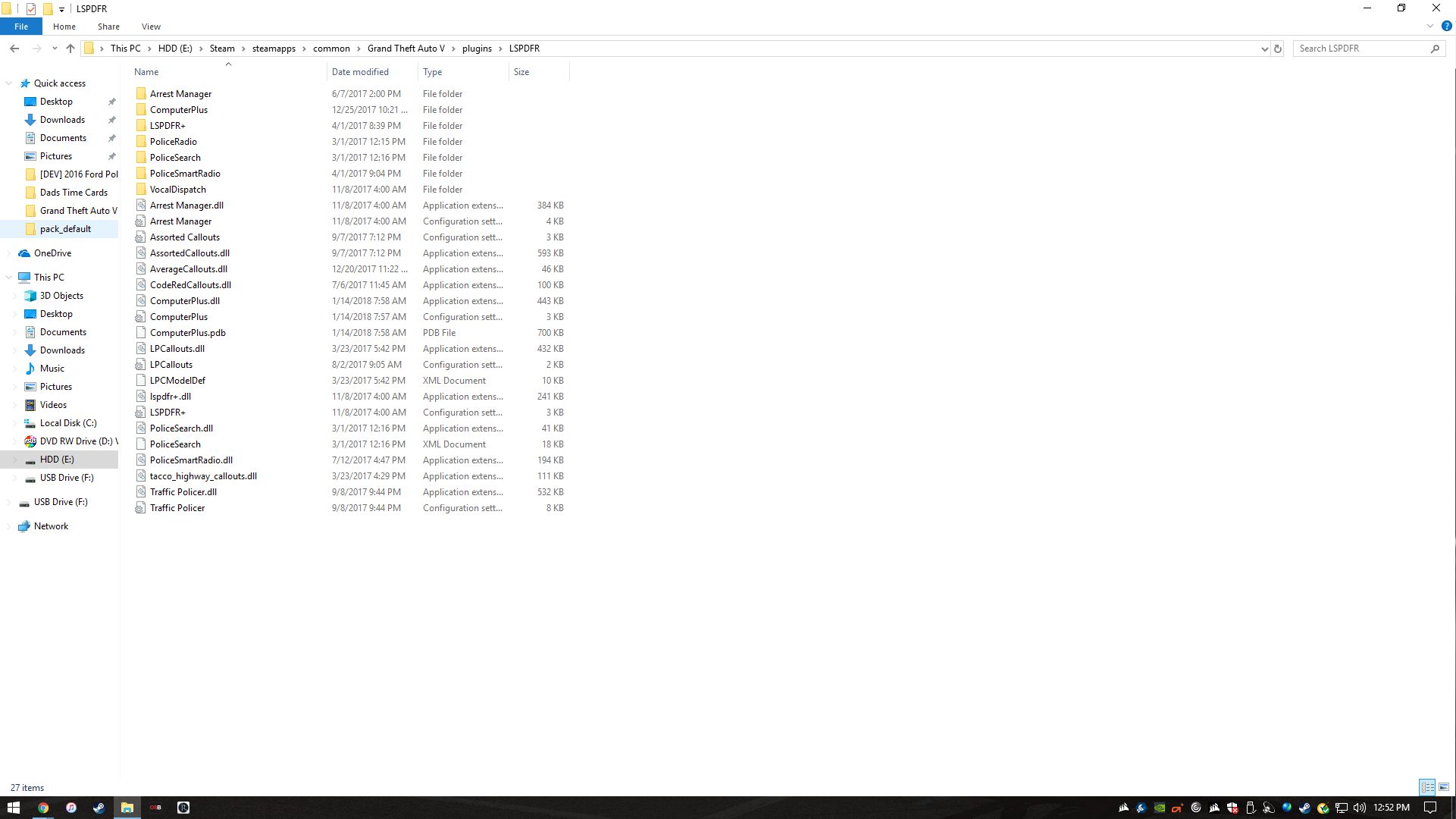Collapse the This PC tree node
The height and width of the screenshot is (819, 1456).
pyautogui.click(x=9, y=278)
